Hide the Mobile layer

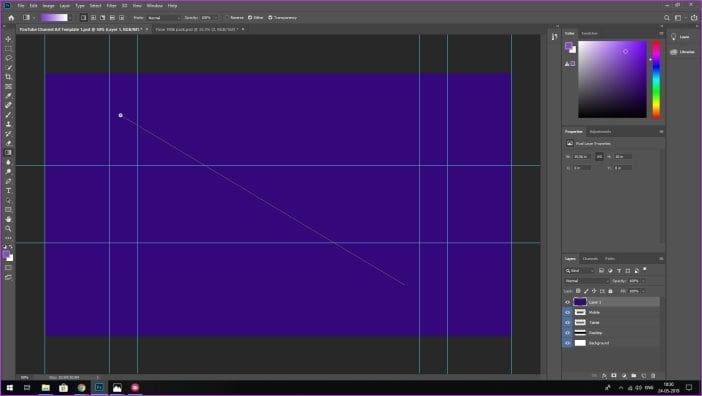pyautogui.click(x=567, y=312)
